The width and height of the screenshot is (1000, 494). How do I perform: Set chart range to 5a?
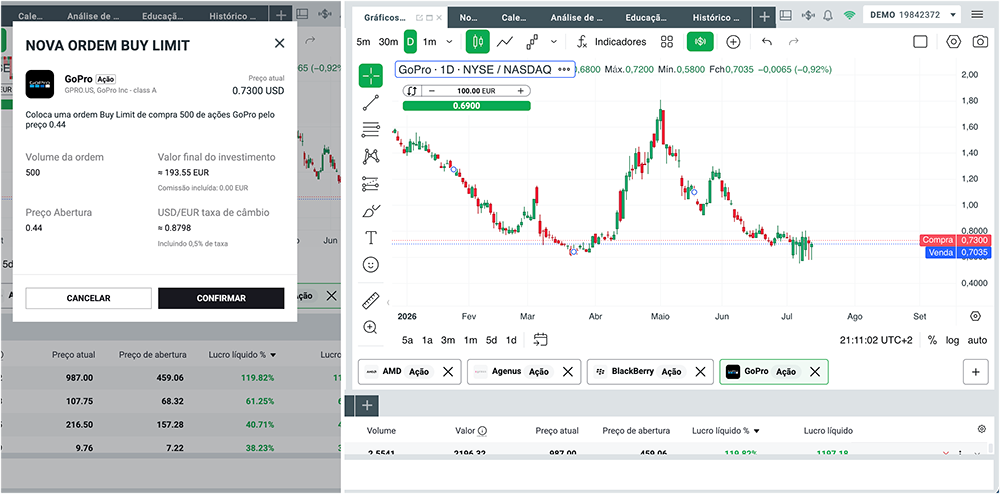tap(408, 340)
